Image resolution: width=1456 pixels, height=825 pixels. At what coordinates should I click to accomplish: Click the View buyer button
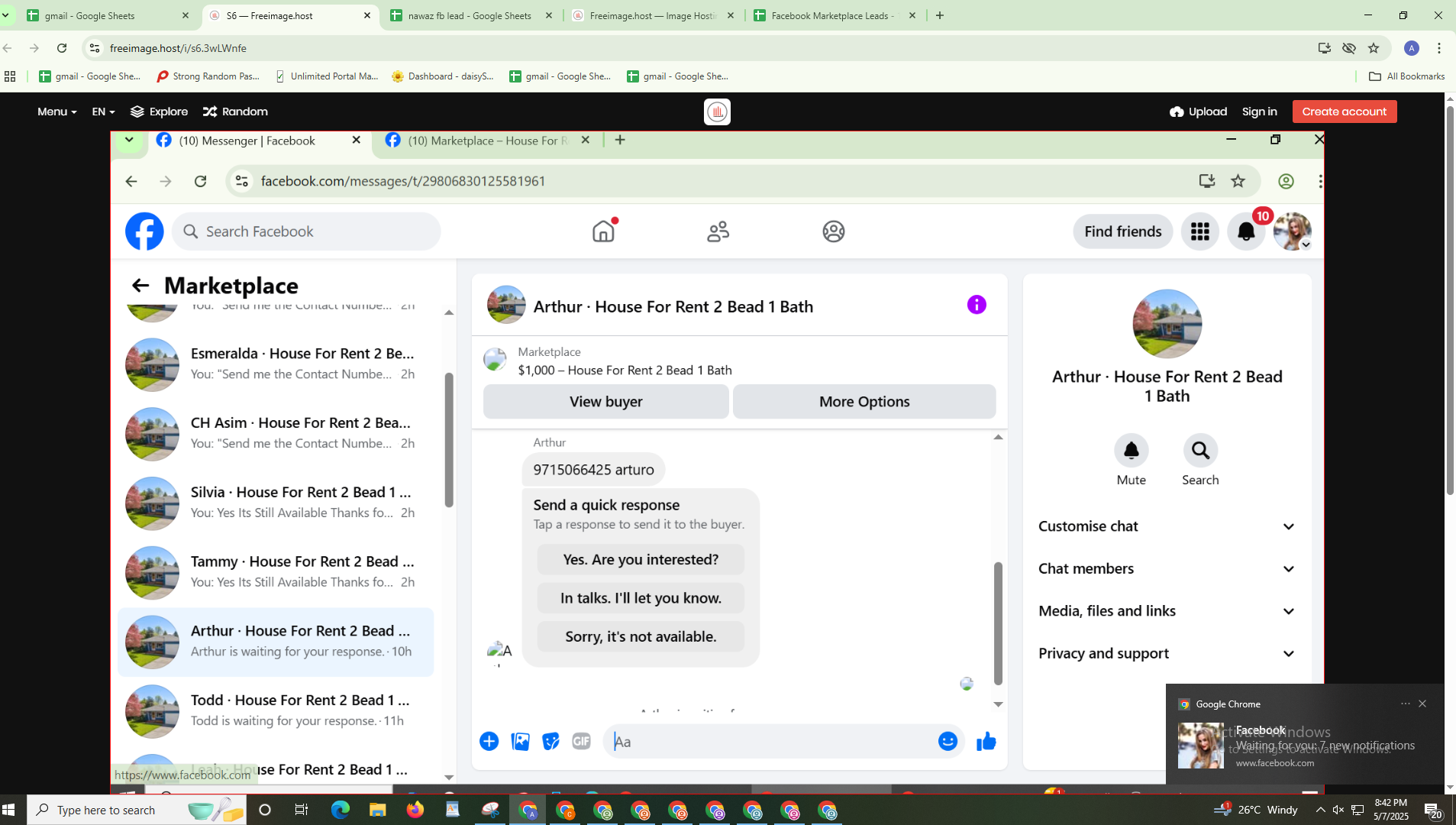point(605,402)
